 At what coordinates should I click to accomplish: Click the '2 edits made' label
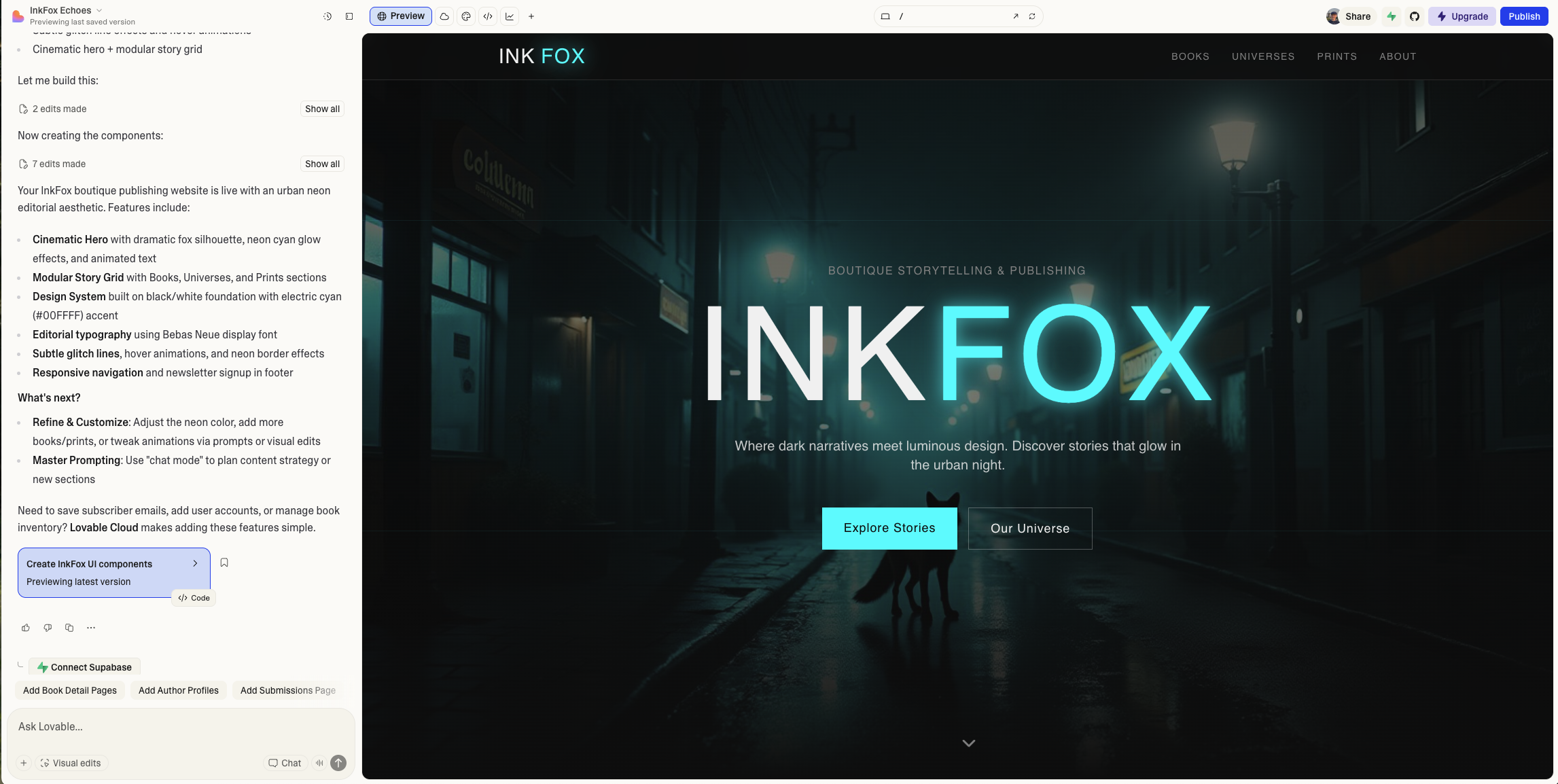pos(59,109)
